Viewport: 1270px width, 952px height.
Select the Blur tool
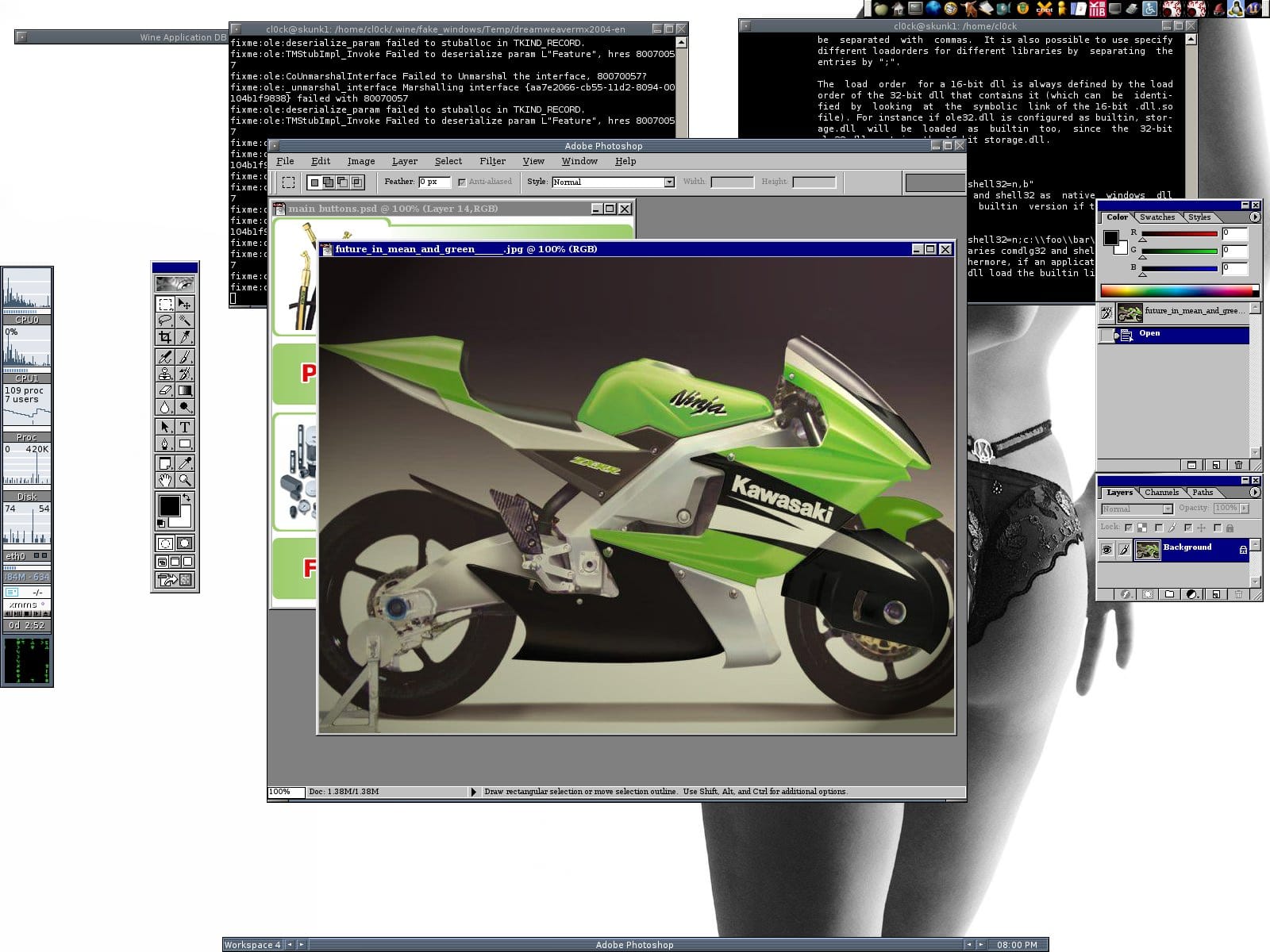165,407
